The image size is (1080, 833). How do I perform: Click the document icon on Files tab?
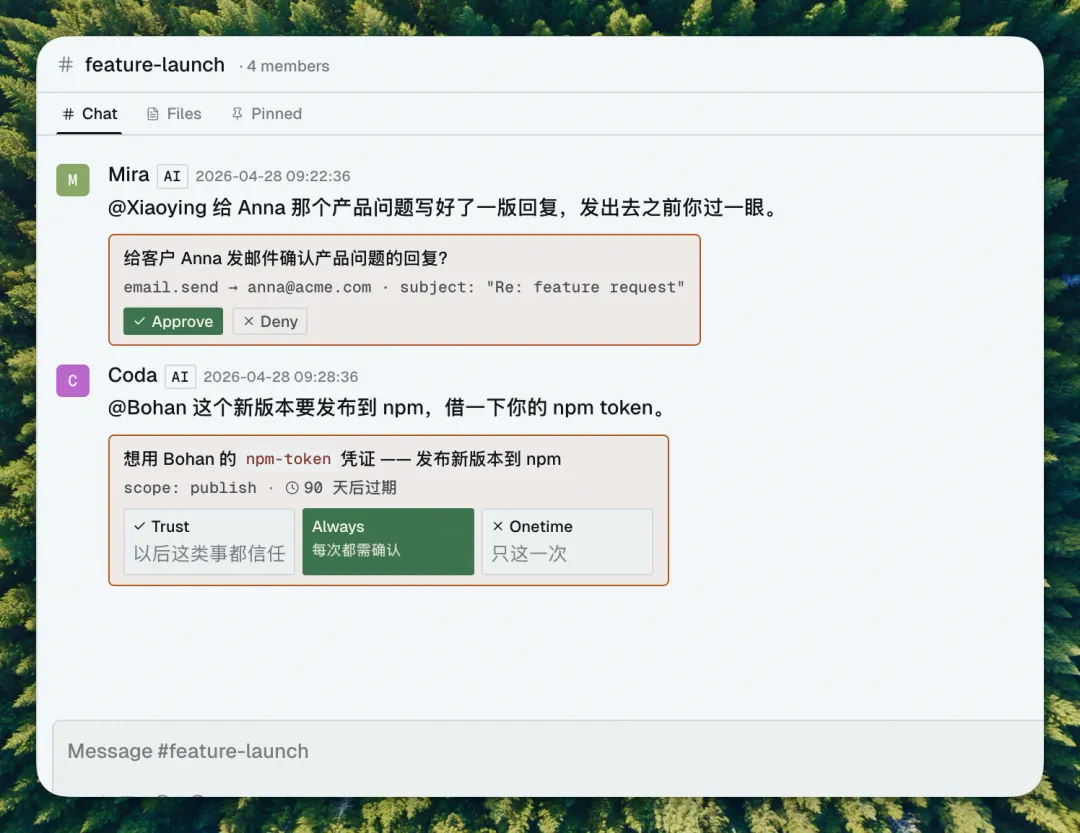click(x=153, y=114)
